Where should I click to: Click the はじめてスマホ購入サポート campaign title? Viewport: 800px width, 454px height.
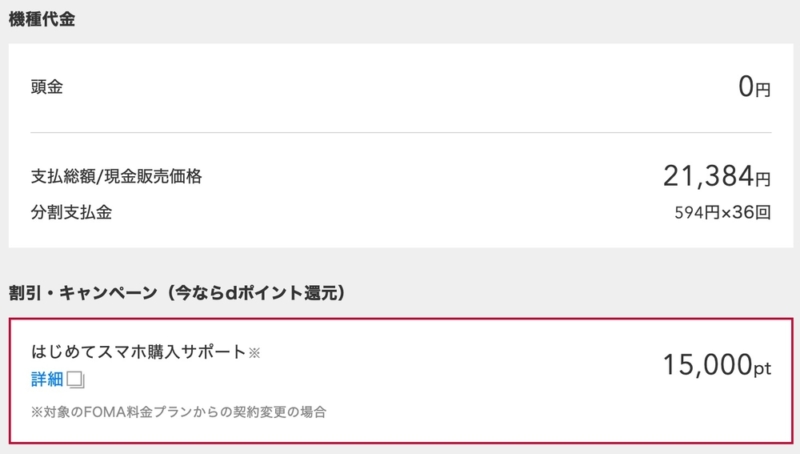pyautogui.click(x=139, y=352)
